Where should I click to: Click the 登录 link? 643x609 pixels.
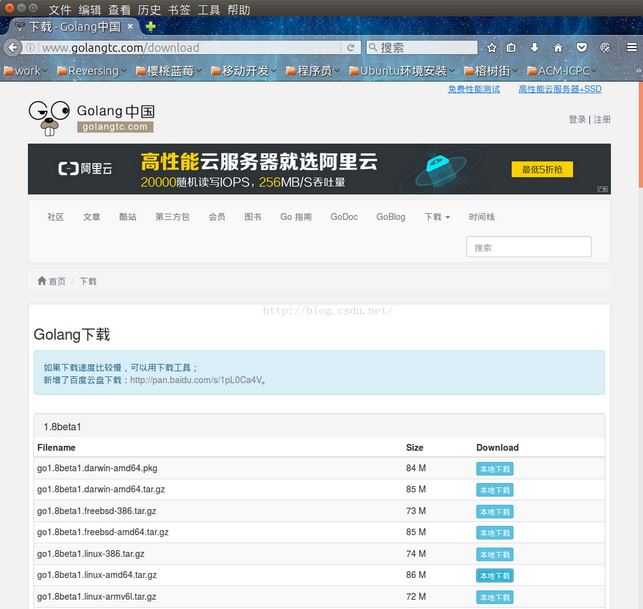(x=577, y=119)
